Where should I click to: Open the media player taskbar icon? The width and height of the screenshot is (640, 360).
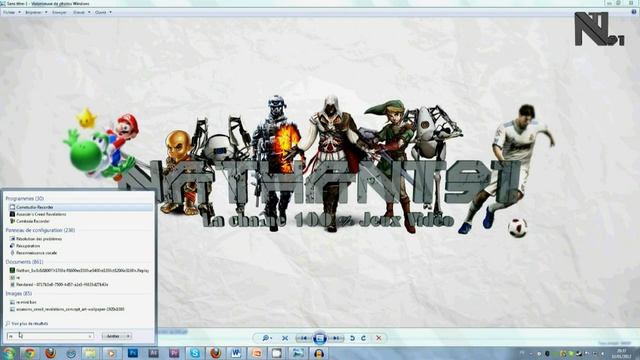point(111,353)
